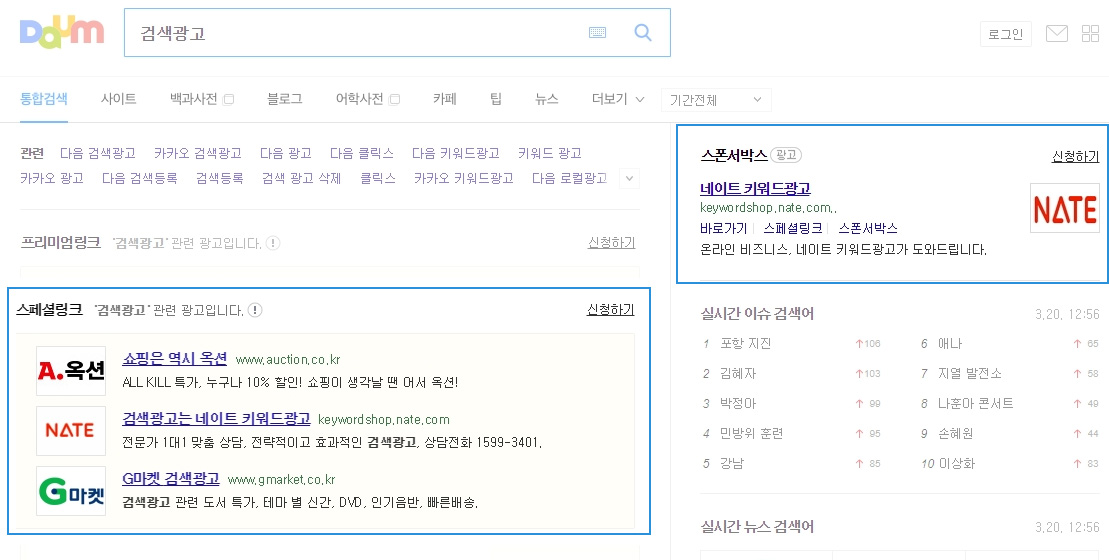Open the mail envelope icon
The height and width of the screenshot is (560, 1109).
[1057, 33]
